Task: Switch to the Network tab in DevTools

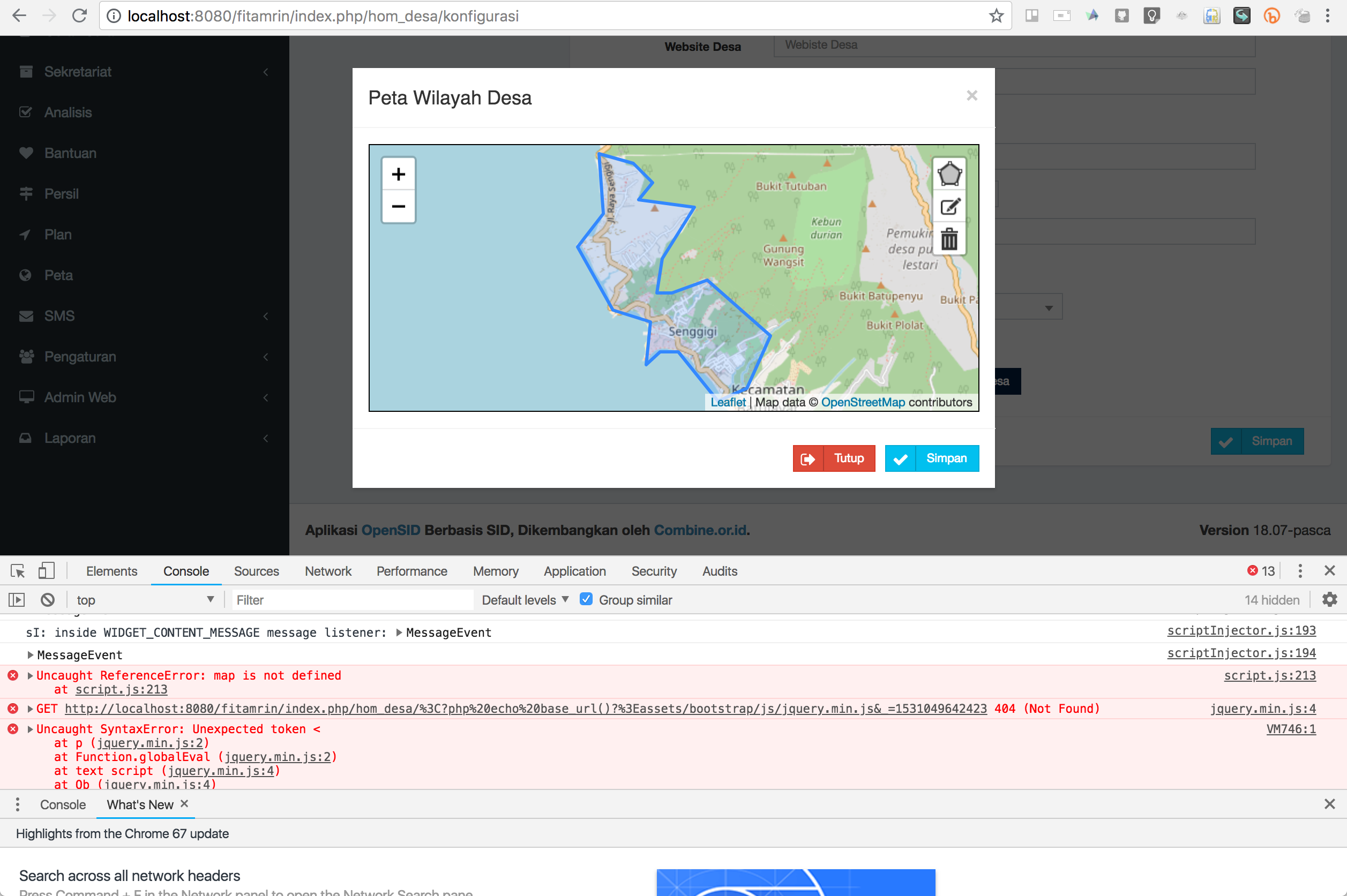Action: (x=327, y=571)
